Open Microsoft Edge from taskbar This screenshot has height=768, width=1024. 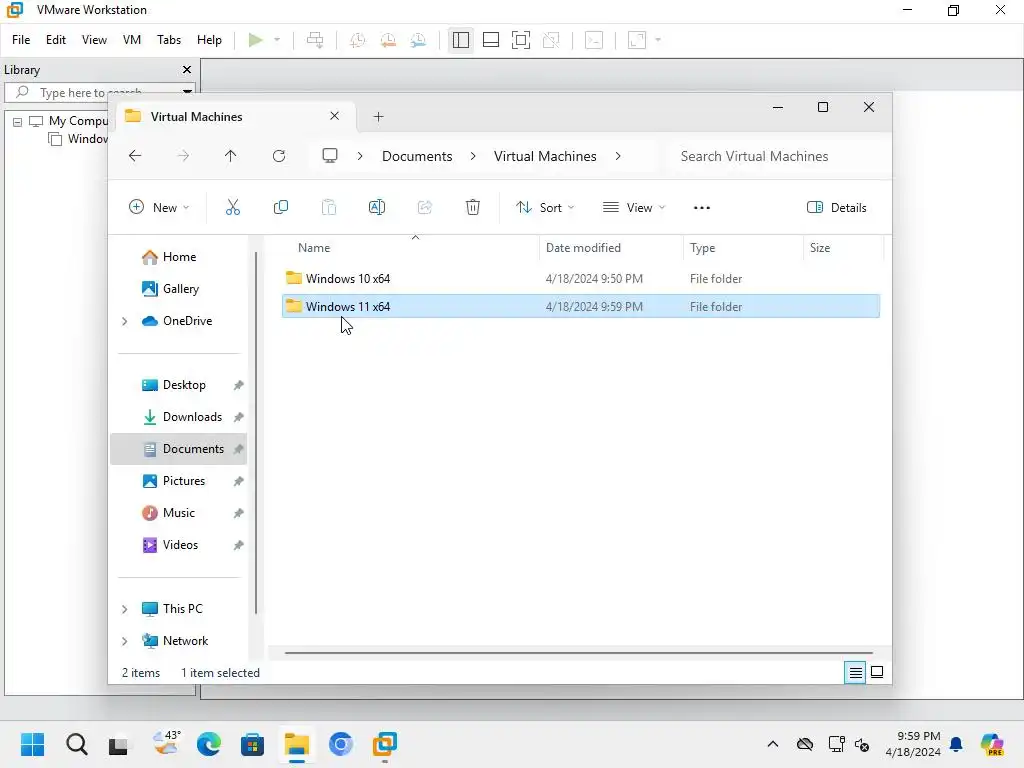208,744
